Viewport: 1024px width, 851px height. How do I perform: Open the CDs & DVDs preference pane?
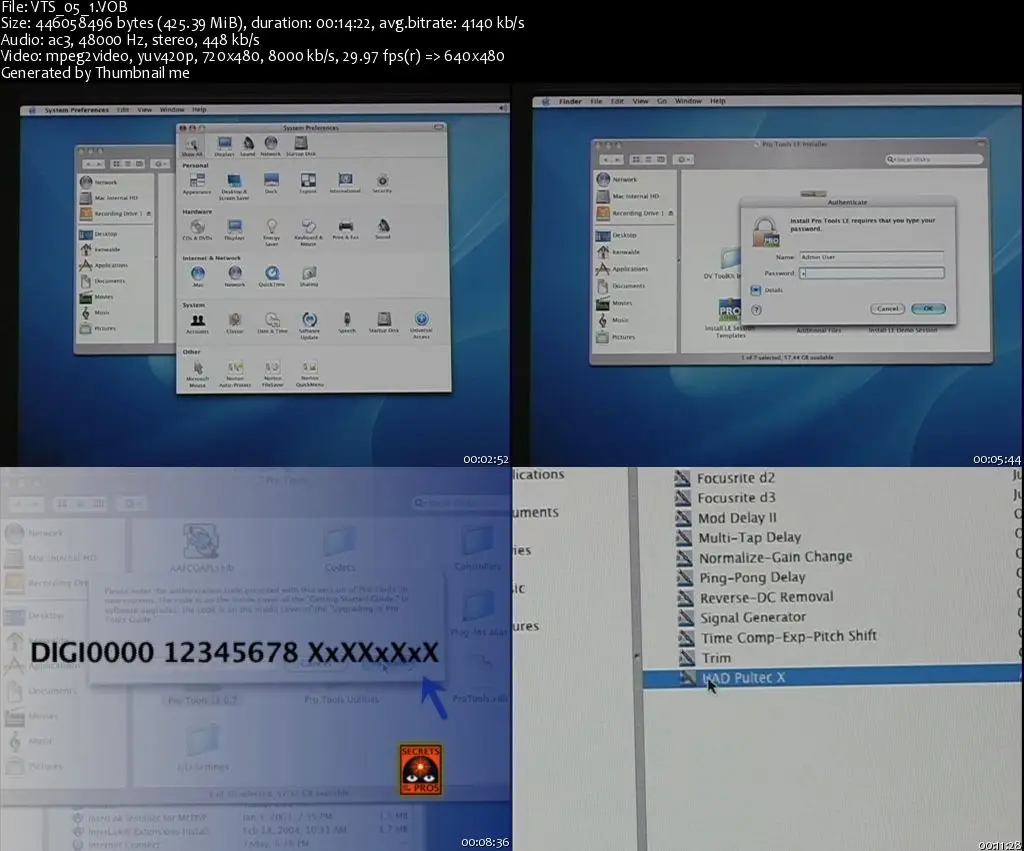coord(197,230)
